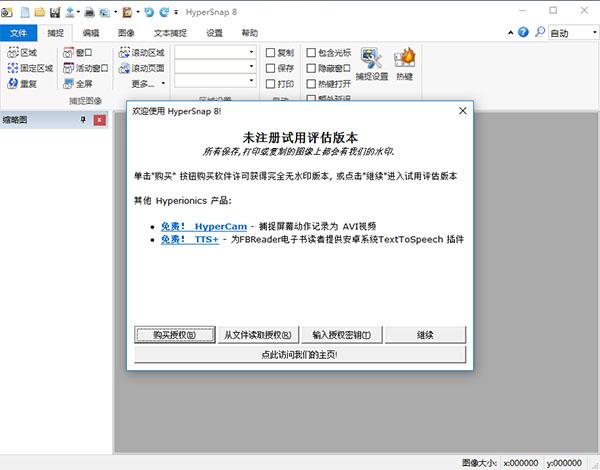The width and height of the screenshot is (600, 470).
Task: Click the blue help question mark icon
Action: [x=523, y=32]
